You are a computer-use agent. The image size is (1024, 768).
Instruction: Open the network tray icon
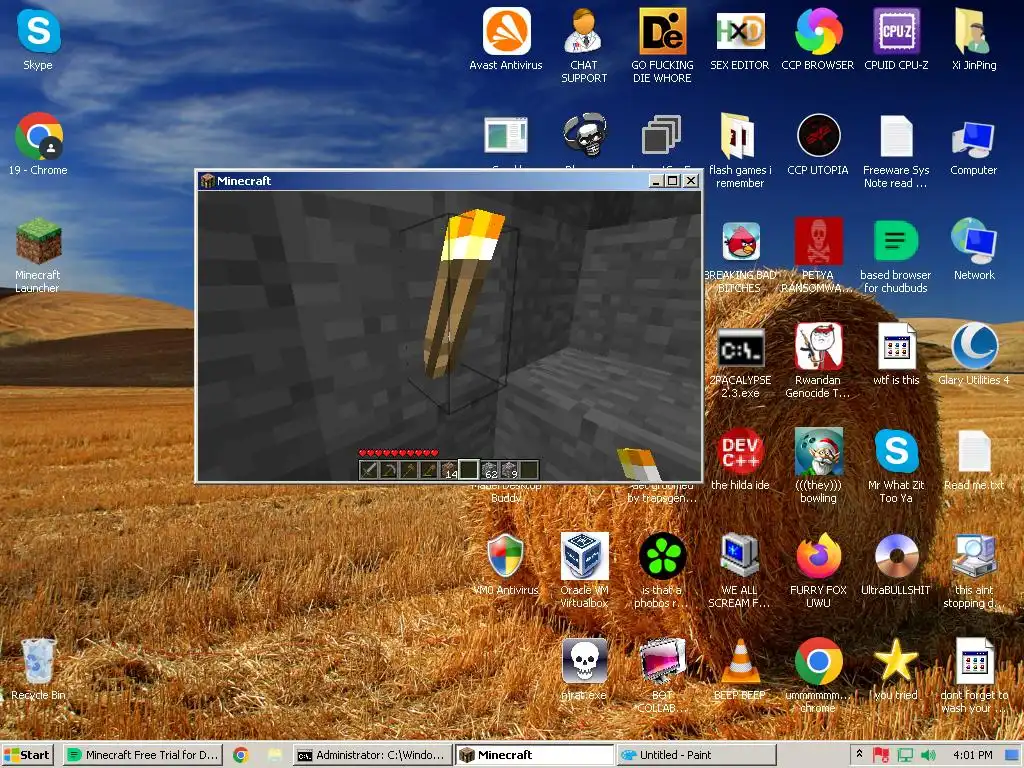[905, 755]
